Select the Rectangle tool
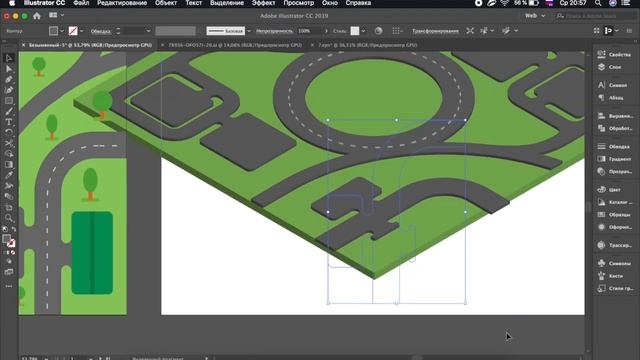Image resolution: width=640 pixels, height=360 pixels. [9, 100]
